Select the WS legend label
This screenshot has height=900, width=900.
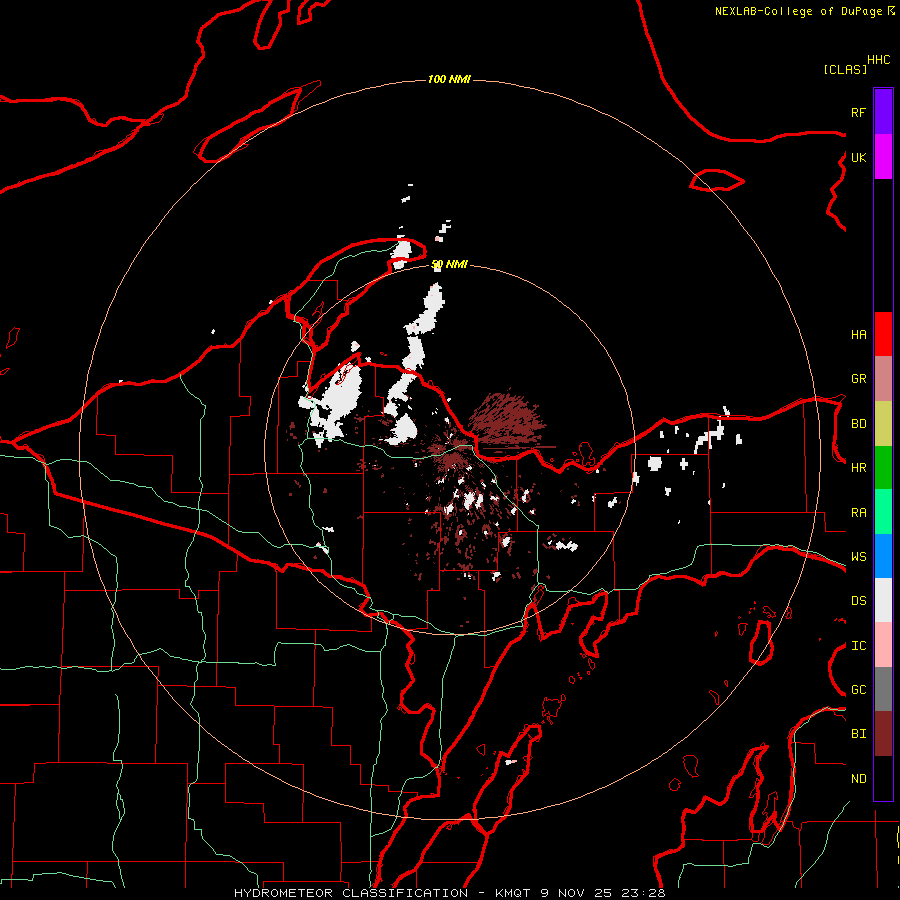coord(858,557)
